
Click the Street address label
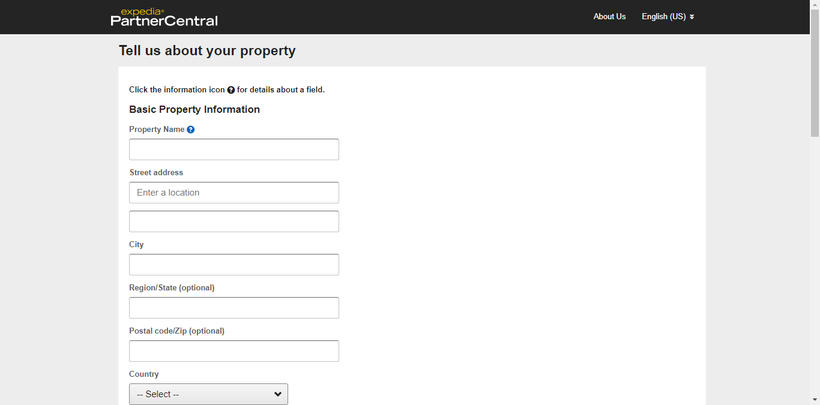coord(156,172)
